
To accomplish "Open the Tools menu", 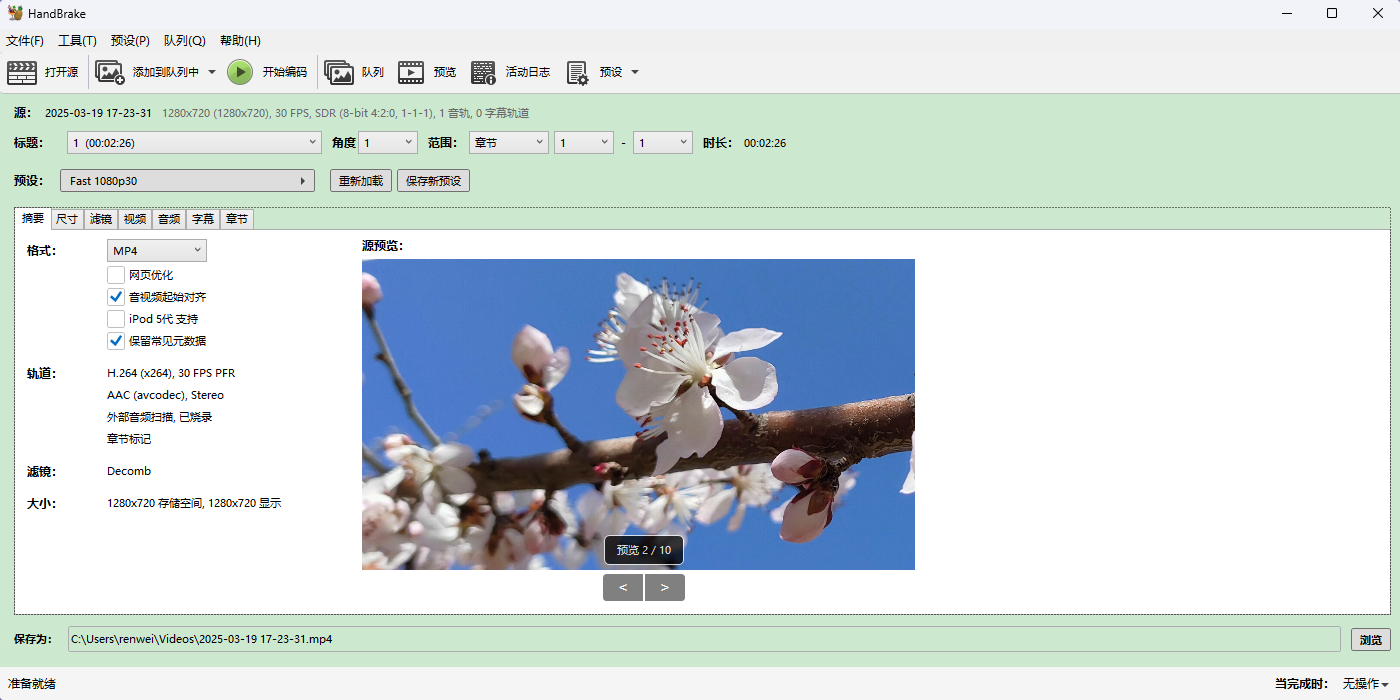I will click(77, 41).
